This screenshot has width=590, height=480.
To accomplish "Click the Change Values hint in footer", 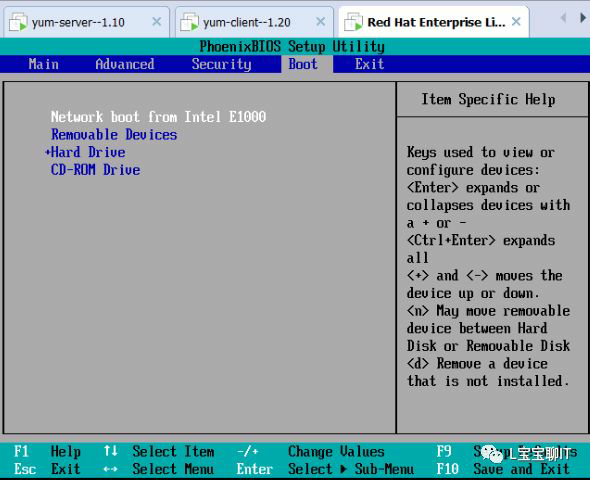I will (x=336, y=451).
